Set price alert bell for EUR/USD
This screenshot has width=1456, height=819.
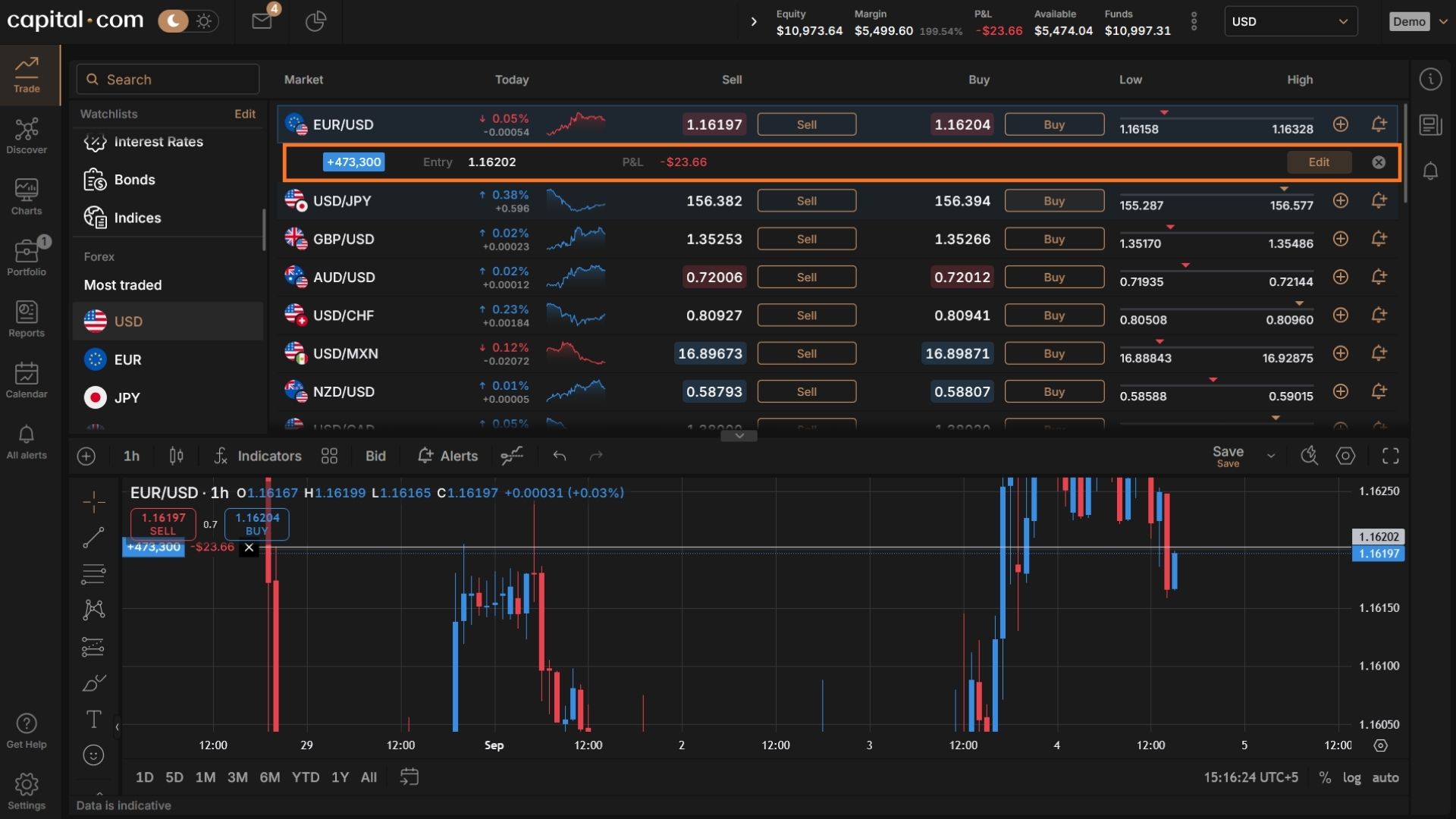click(1379, 124)
